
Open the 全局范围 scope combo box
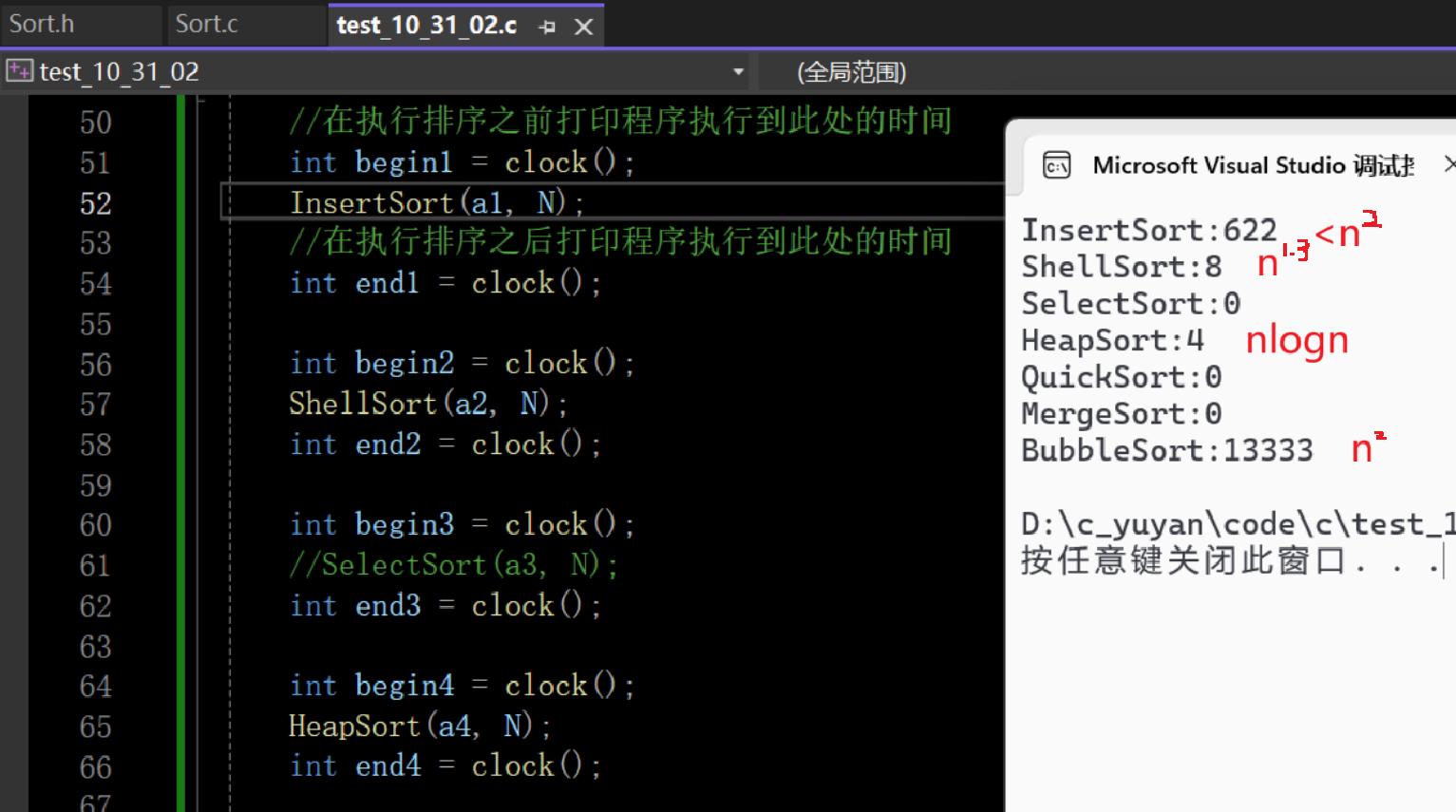[1107, 72]
